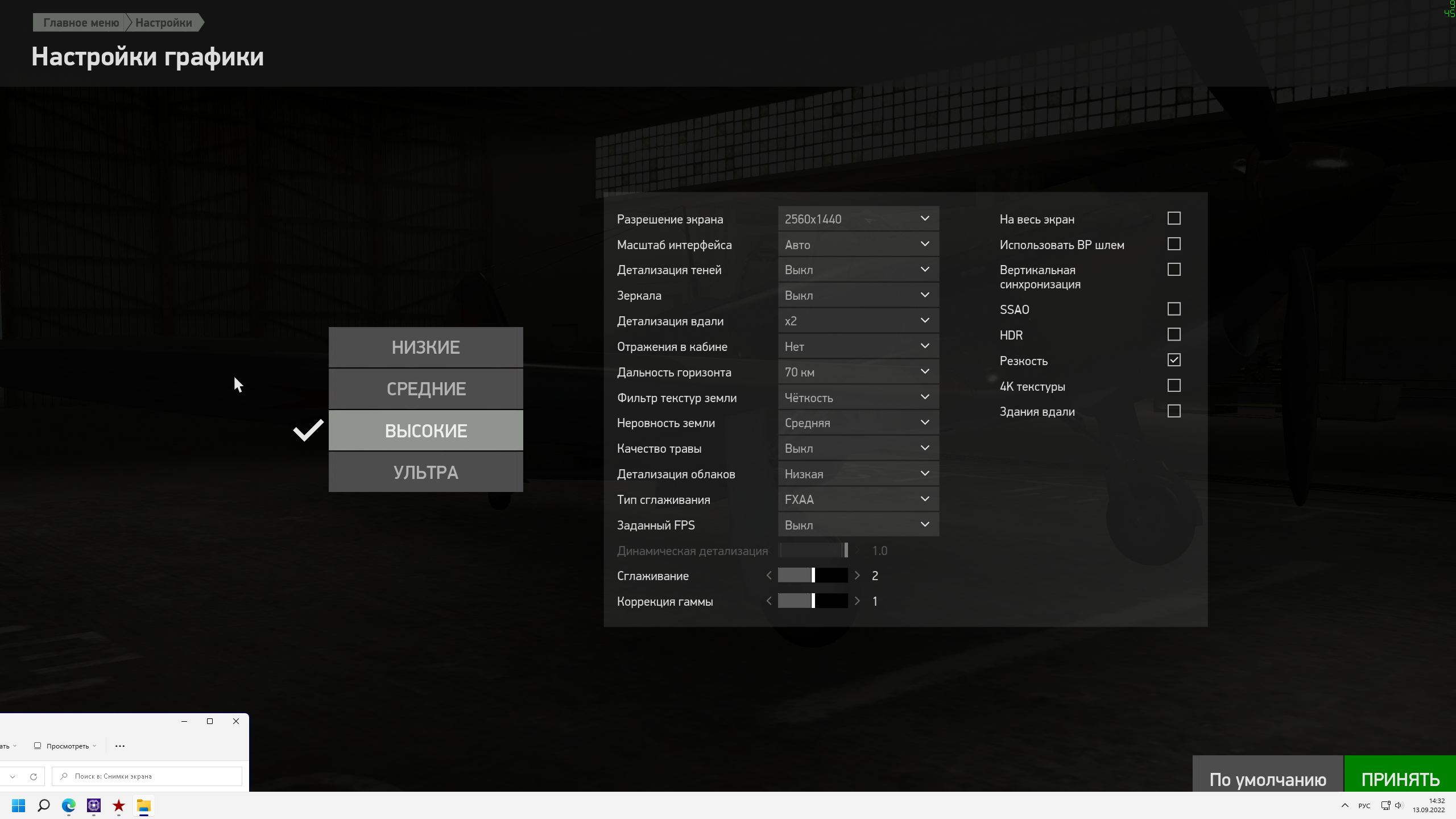Select the УЛЬТРА graphics preset
The width and height of the screenshot is (1456, 819).
[x=425, y=472]
